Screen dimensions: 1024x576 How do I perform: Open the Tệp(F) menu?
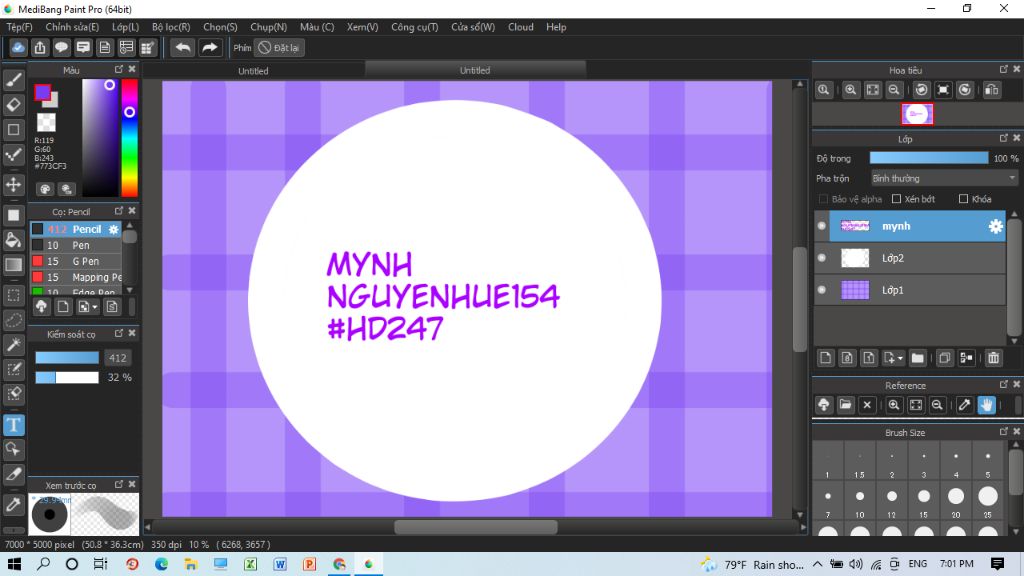pyautogui.click(x=20, y=27)
